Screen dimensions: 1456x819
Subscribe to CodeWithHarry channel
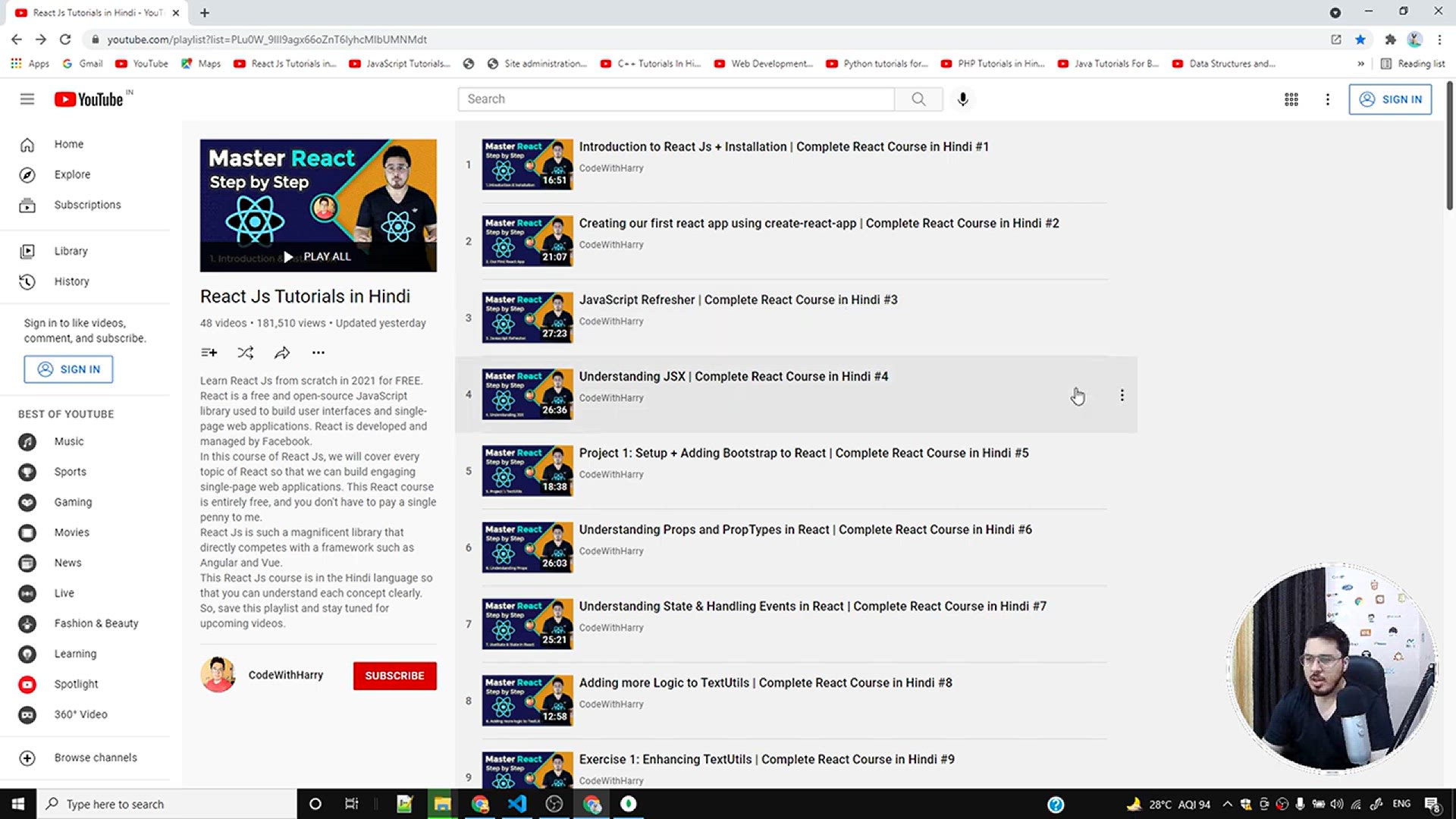click(x=394, y=676)
